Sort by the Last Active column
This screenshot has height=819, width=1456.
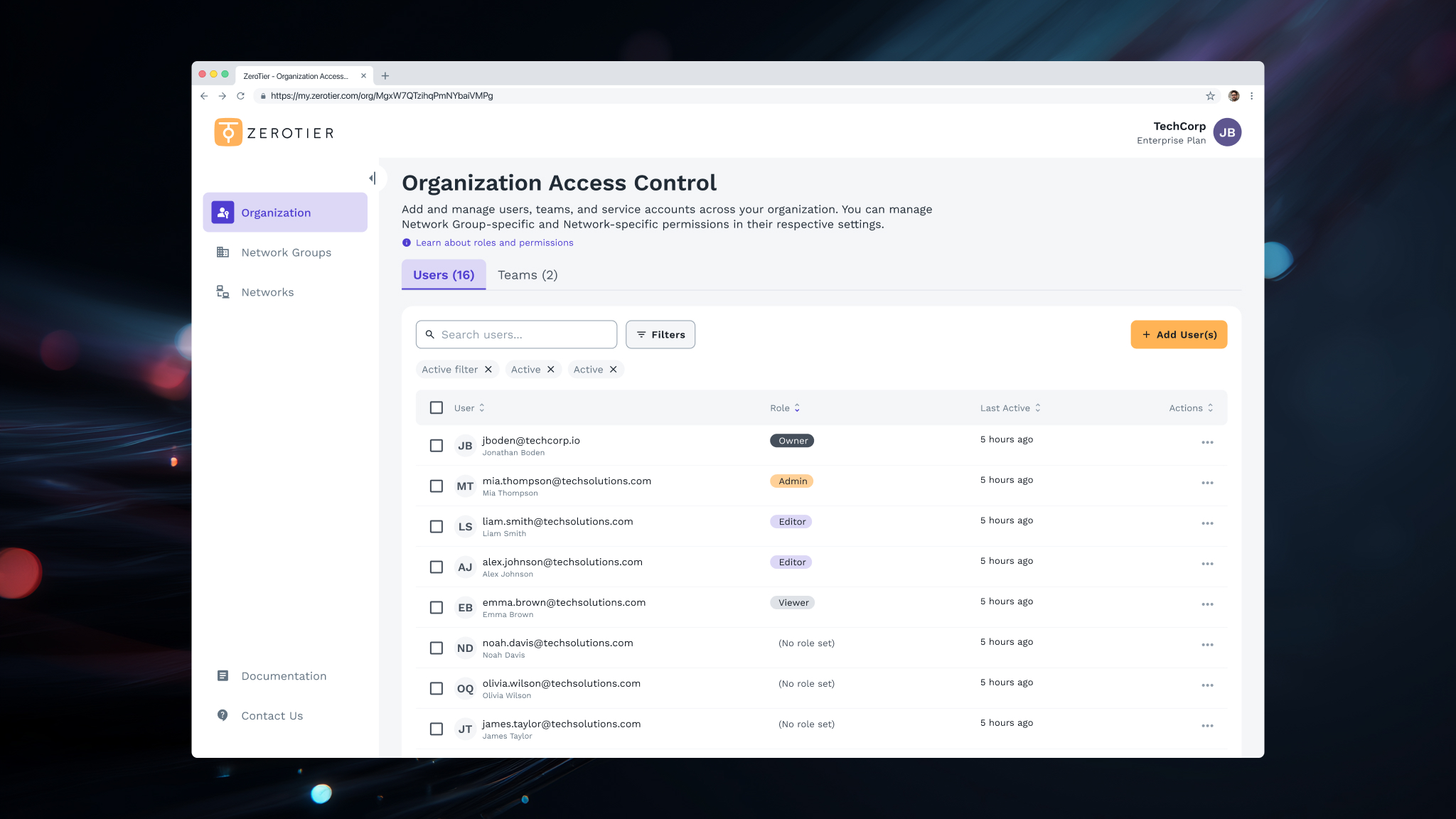(1010, 408)
